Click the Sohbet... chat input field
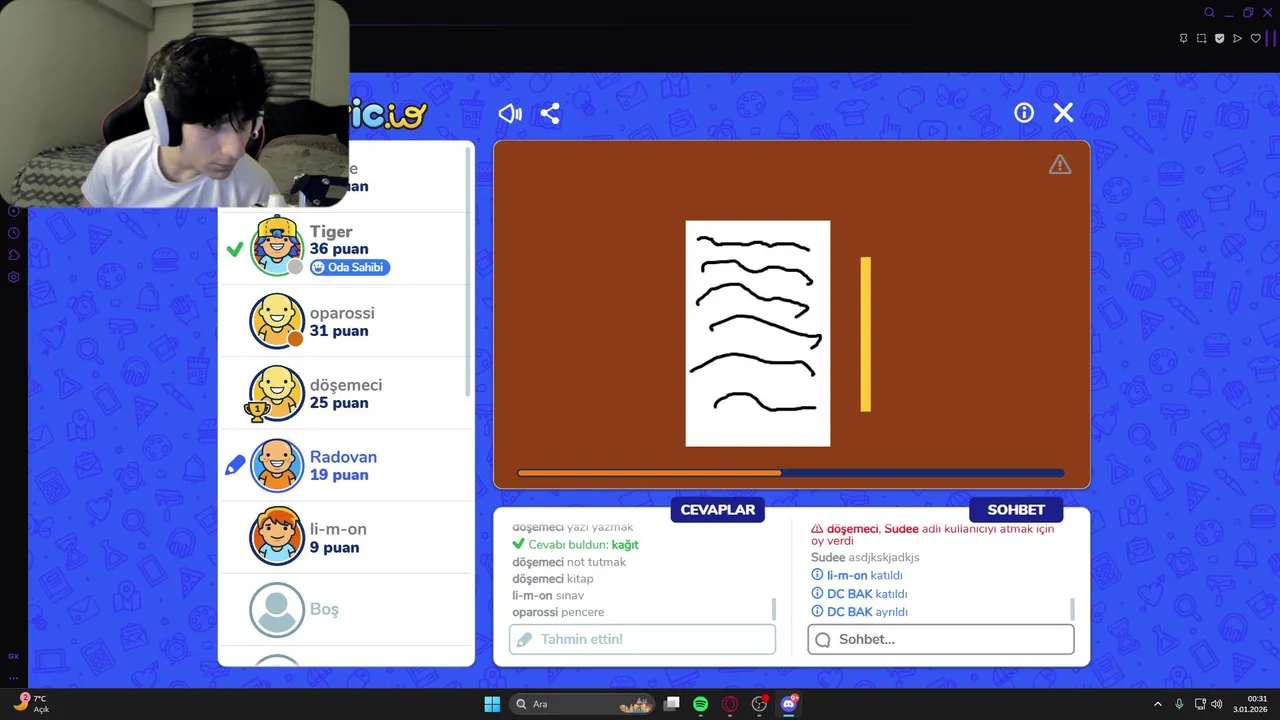1280x720 pixels. pos(941,639)
